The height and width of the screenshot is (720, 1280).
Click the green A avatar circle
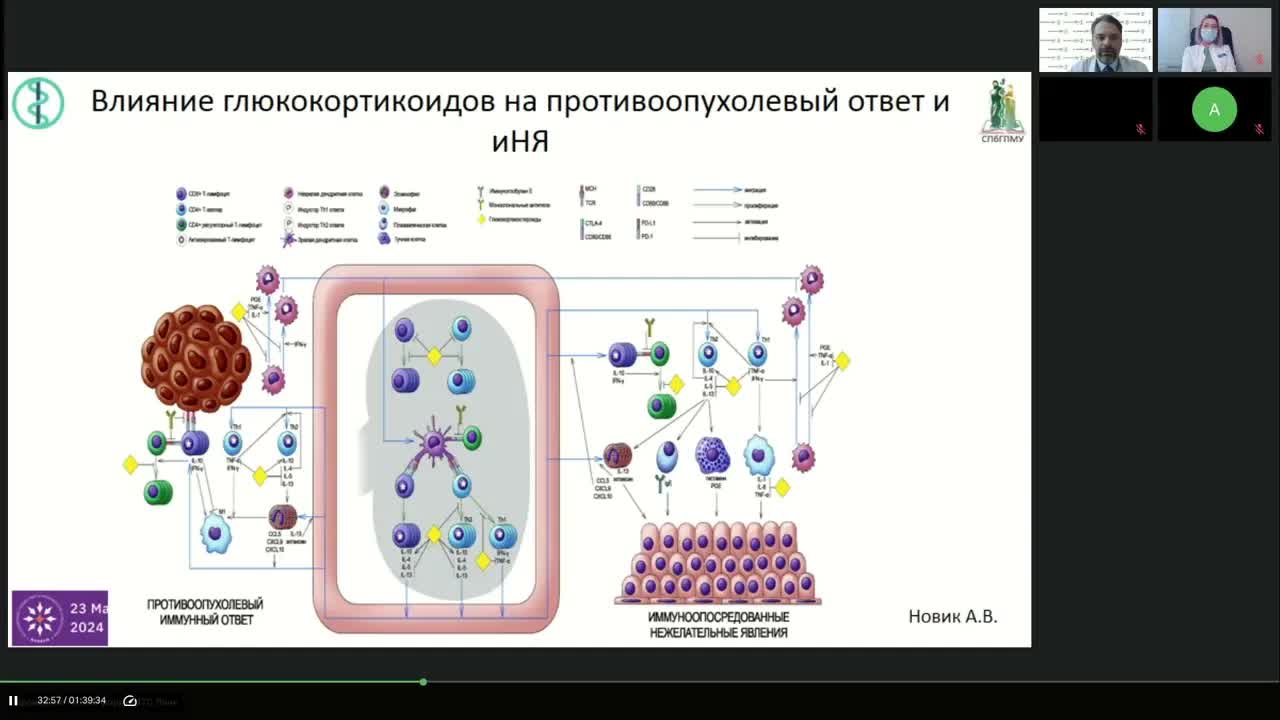tap(1214, 110)
